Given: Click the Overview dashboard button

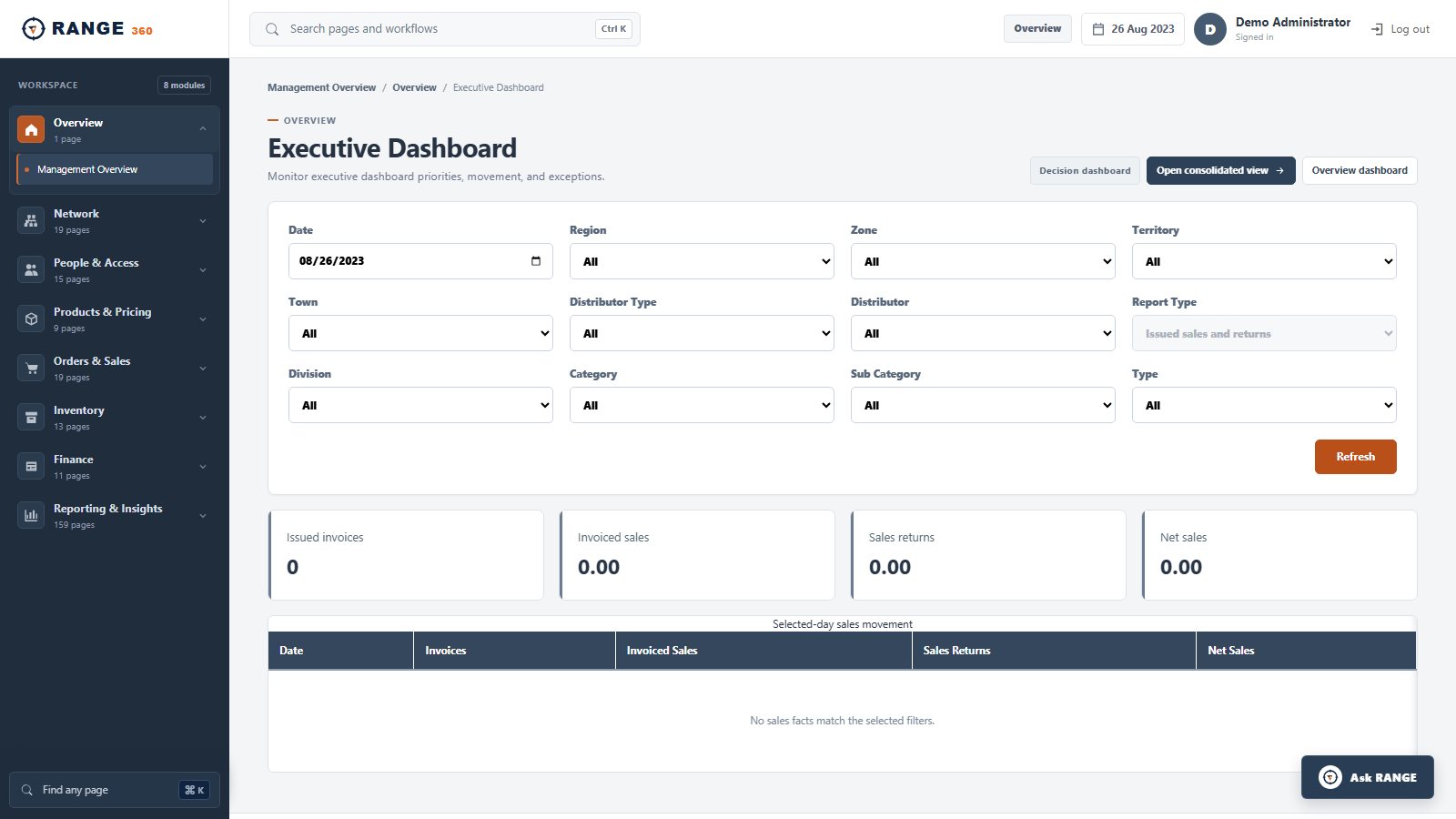Looking at the screenshot, I should coord(1360,170).
